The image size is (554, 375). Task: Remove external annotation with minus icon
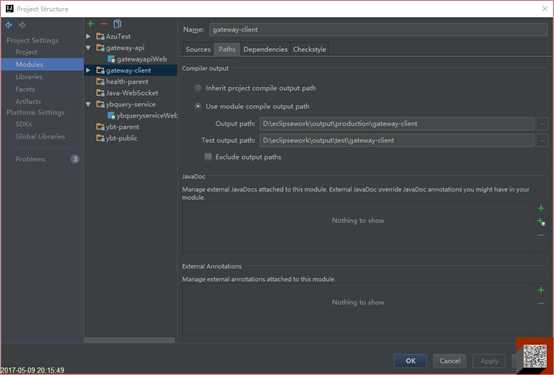[x=541, y=303]
